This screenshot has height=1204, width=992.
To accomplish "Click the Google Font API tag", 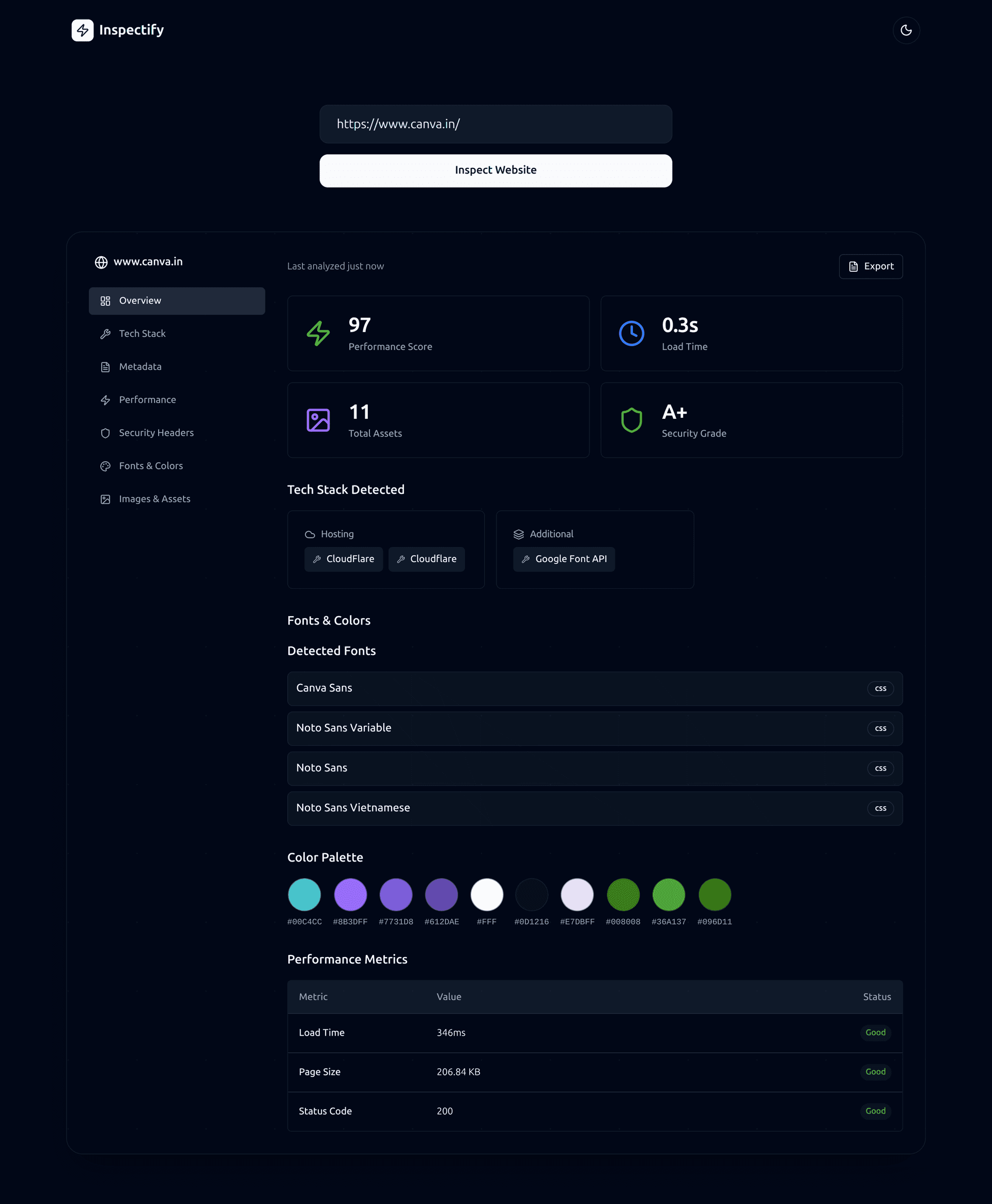I will (x=564, y=558).
